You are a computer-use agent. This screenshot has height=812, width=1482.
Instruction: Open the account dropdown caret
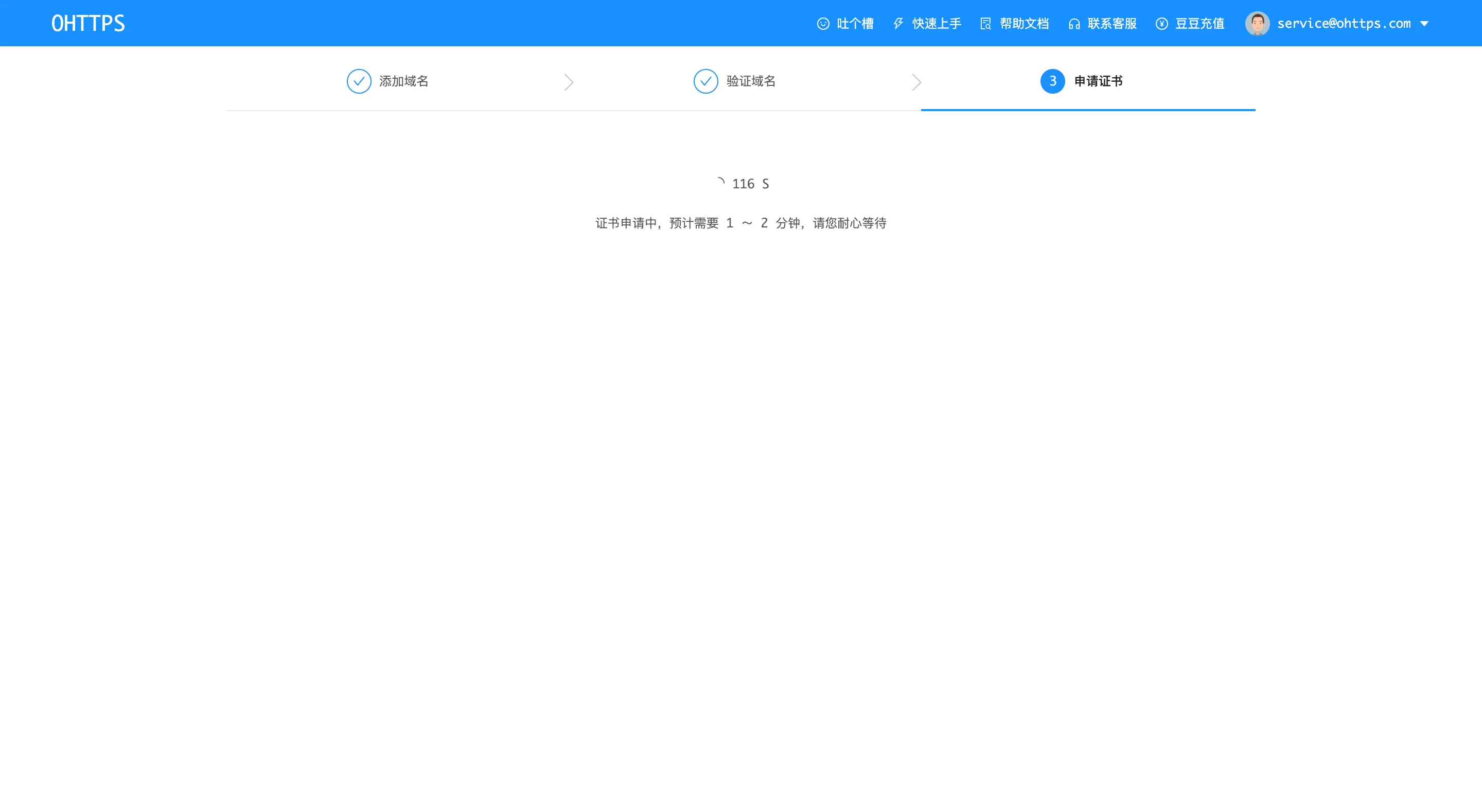(1424, 24)
